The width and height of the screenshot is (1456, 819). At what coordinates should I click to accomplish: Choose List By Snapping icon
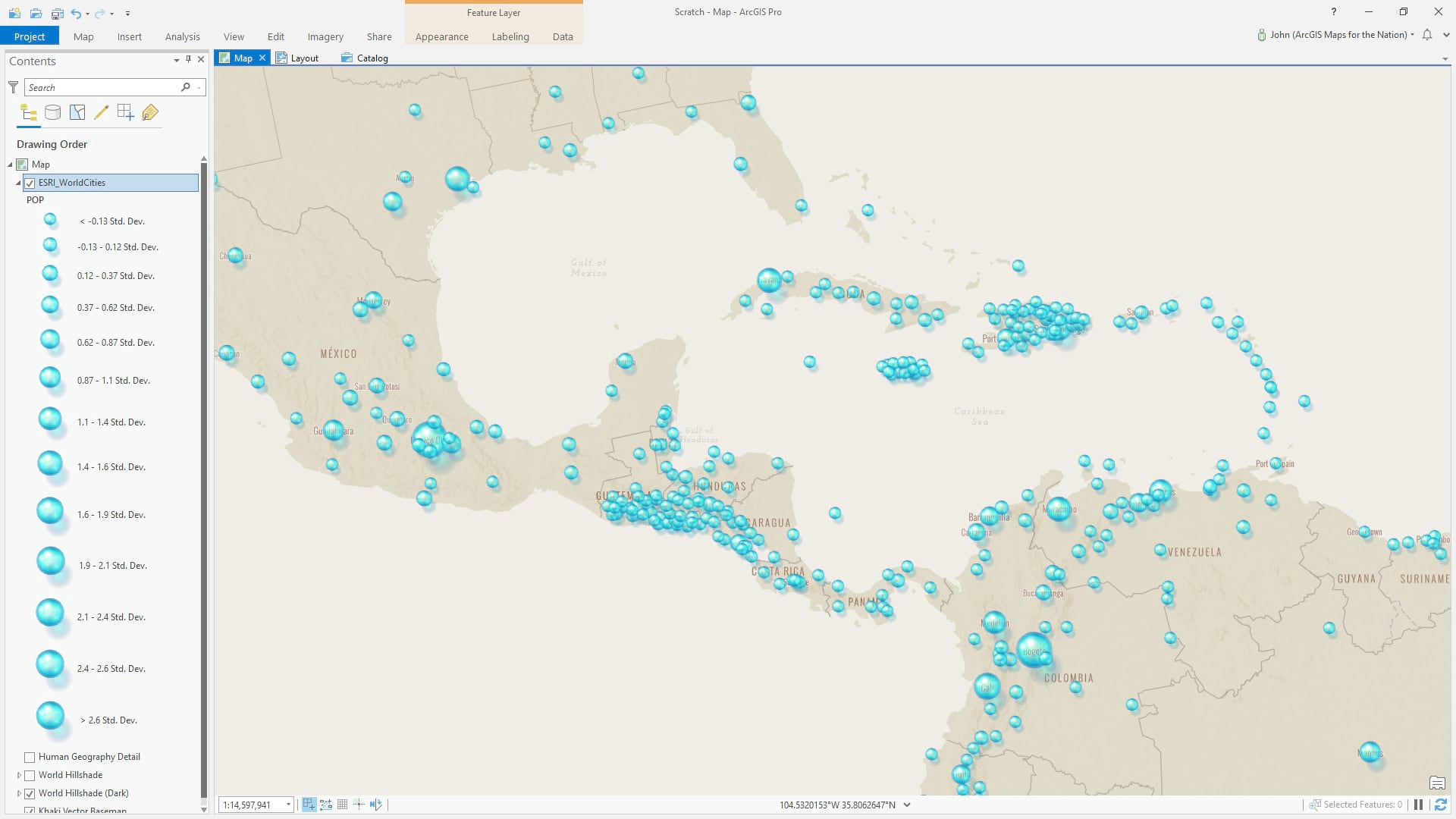(x=126, y=113)
